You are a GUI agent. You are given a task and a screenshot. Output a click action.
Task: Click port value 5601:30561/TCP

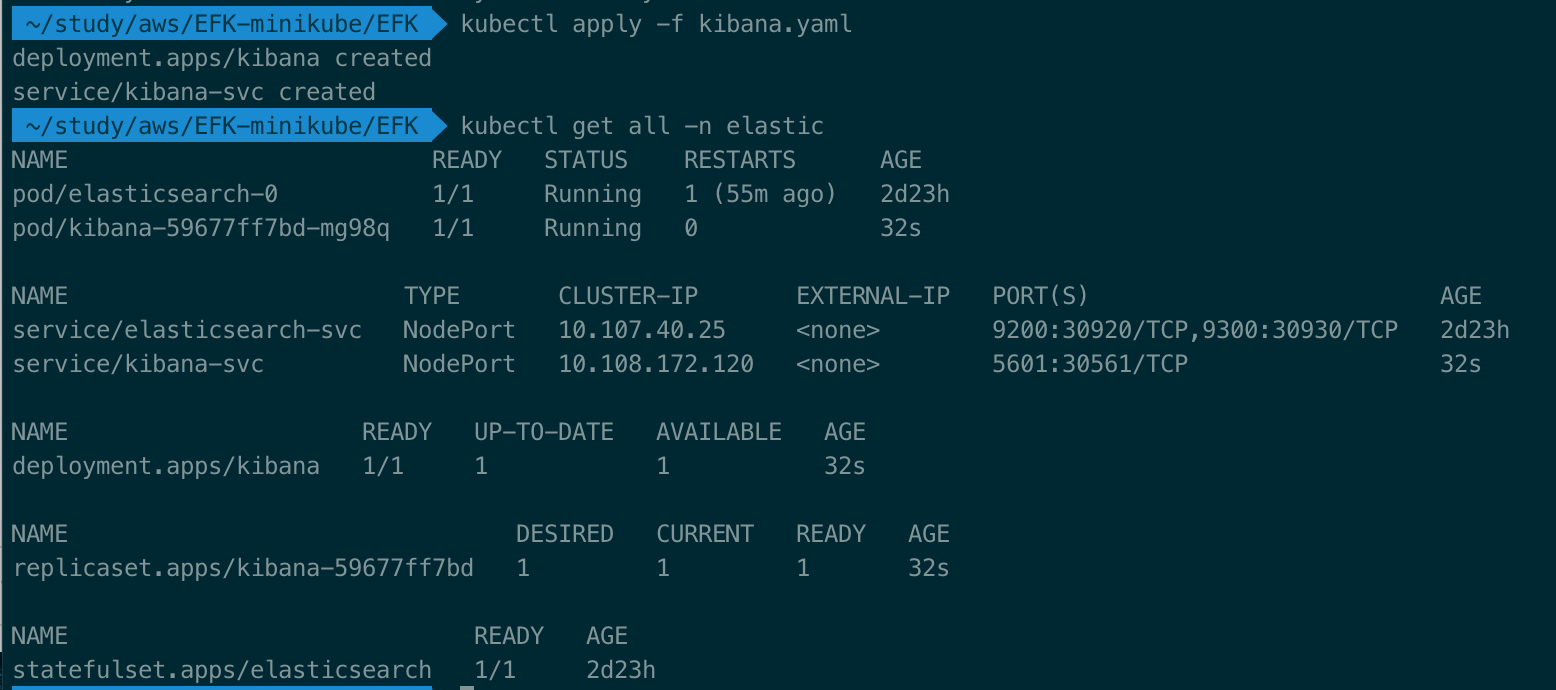(x=1090, y=364)
